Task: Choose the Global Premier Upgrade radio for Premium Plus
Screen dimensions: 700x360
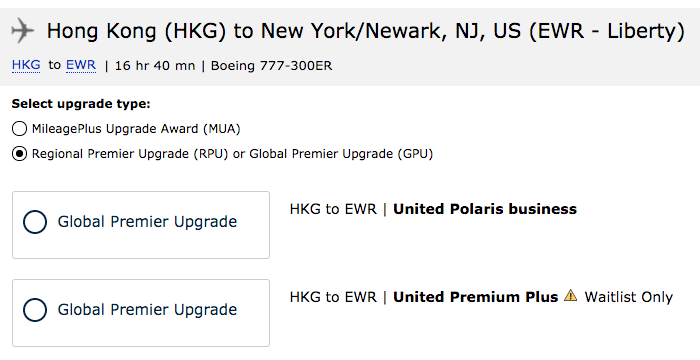Action: 35,310
